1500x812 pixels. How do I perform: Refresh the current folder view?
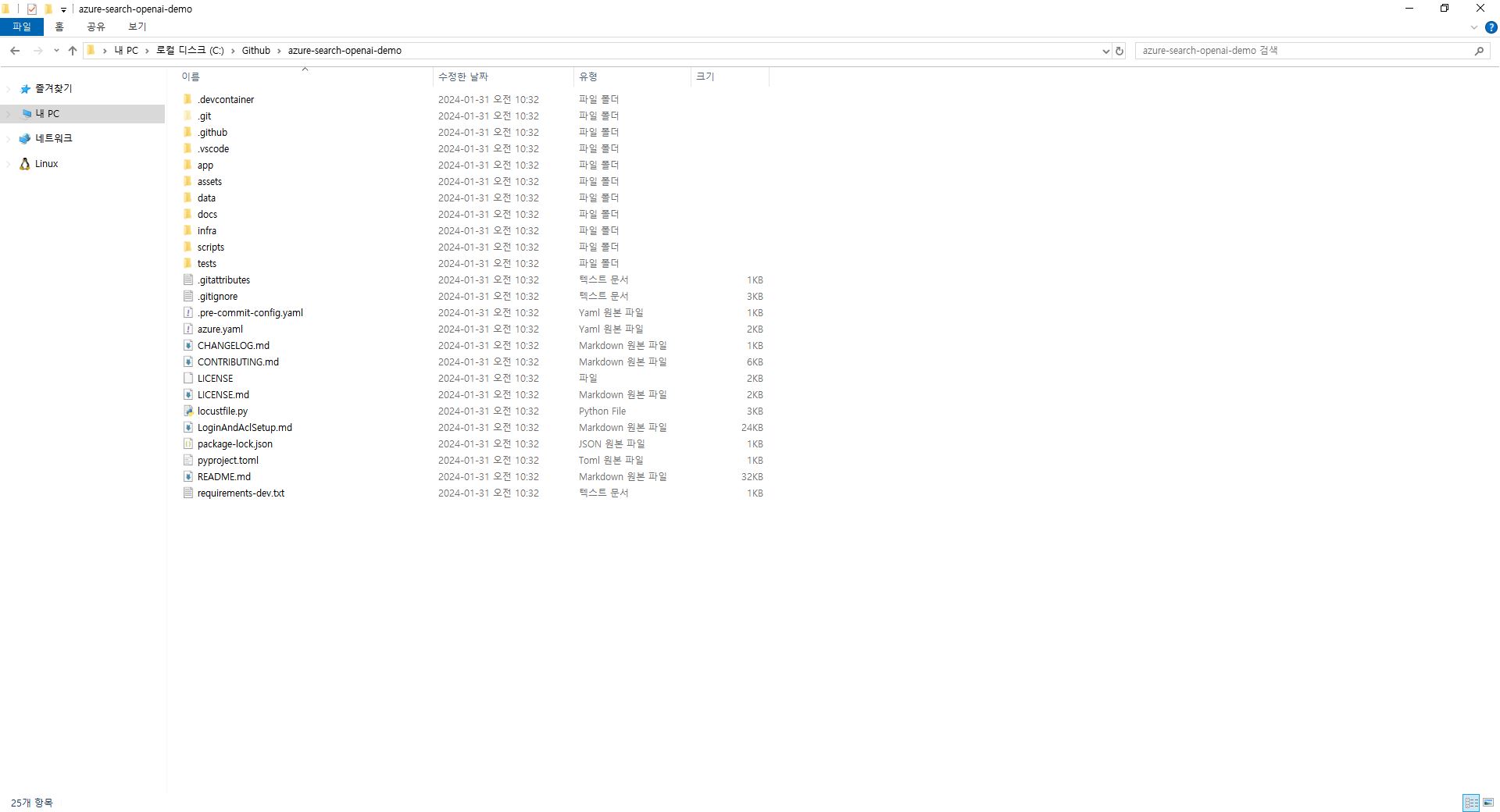(x=1120, y=51)
